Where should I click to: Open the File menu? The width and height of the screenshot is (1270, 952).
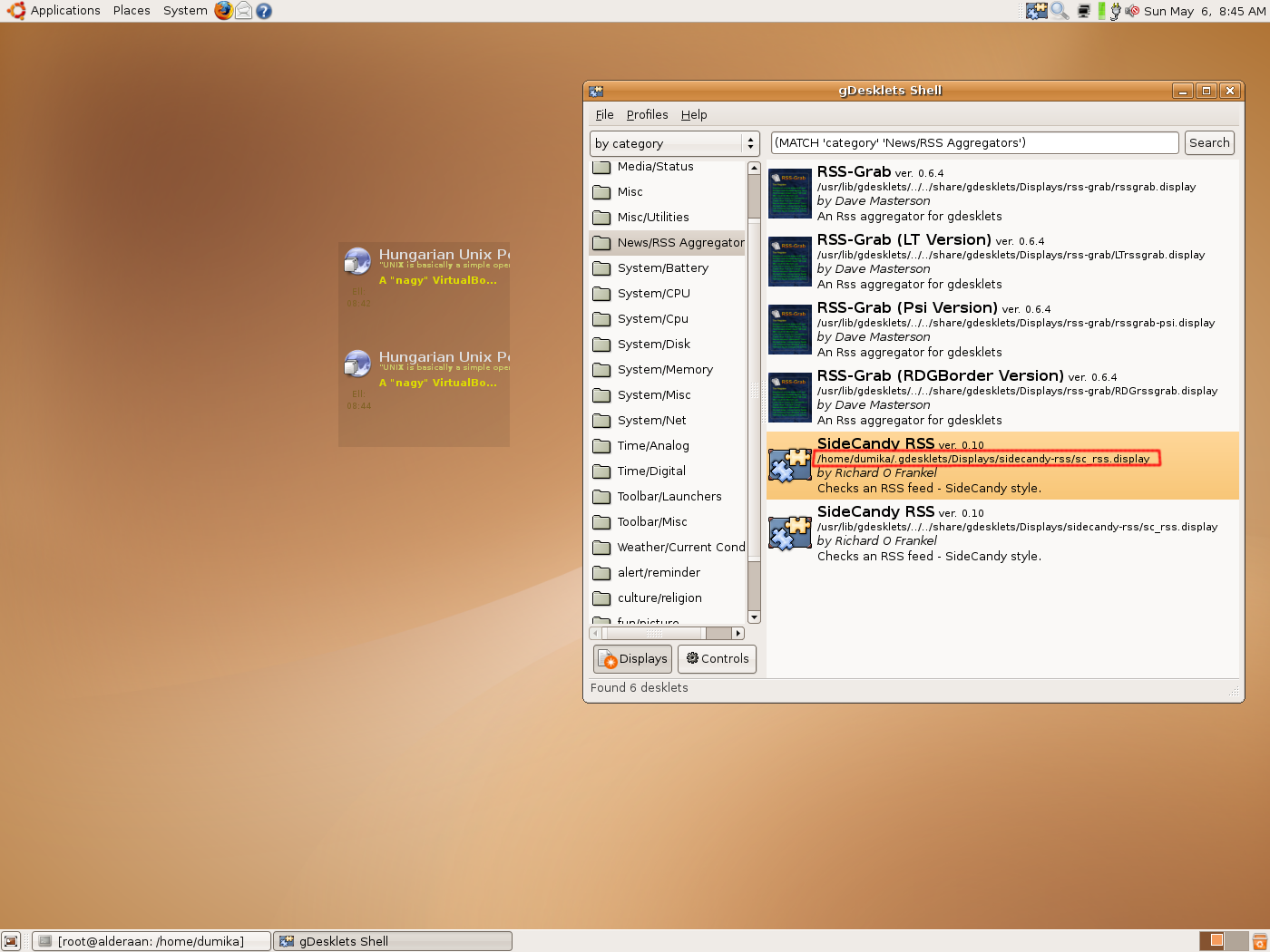click(605, 115)
